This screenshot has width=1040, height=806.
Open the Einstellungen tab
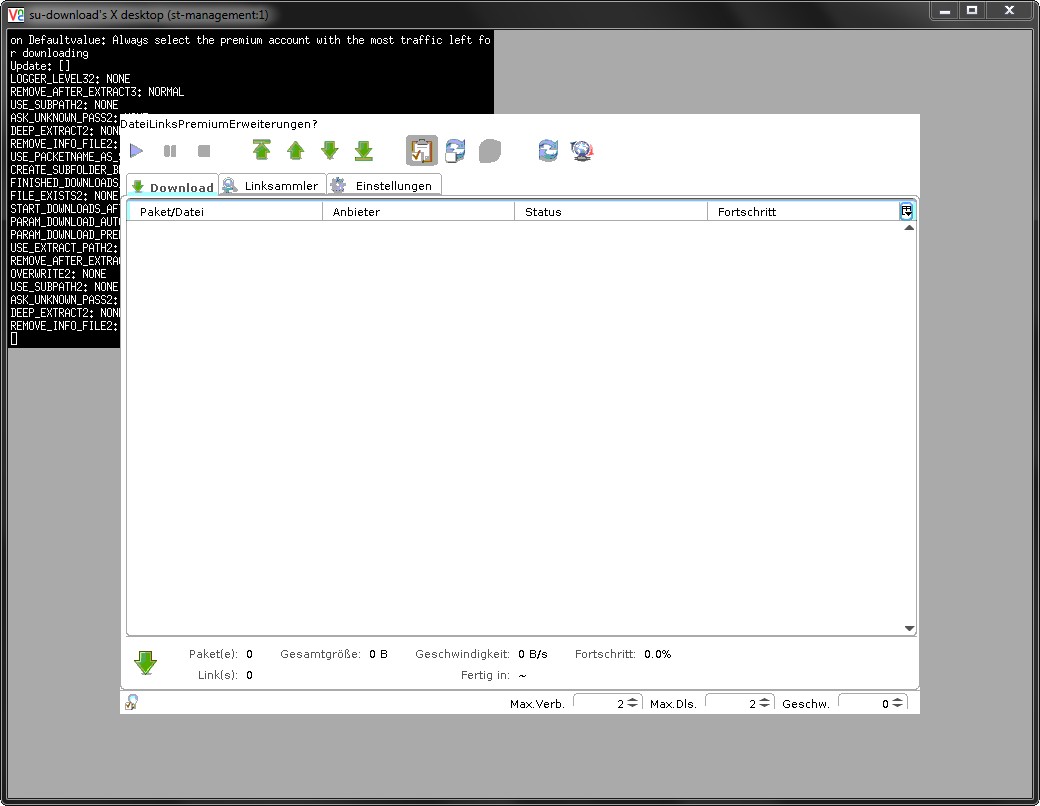click(384, 186)
